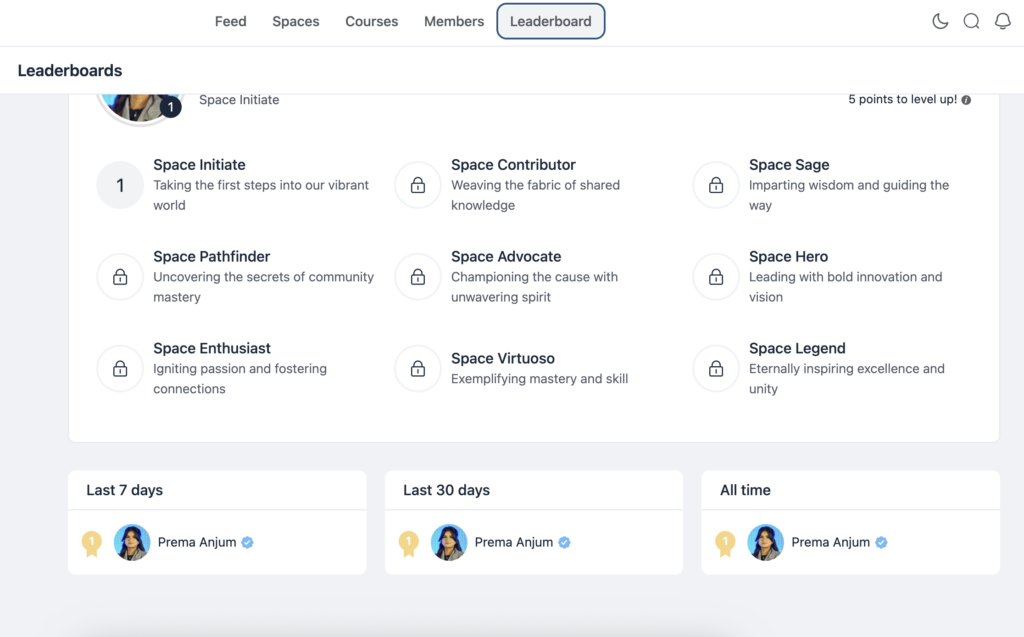Open the Courses section
The height and width of the screenshot is (637, 1024).
point(371,21)
